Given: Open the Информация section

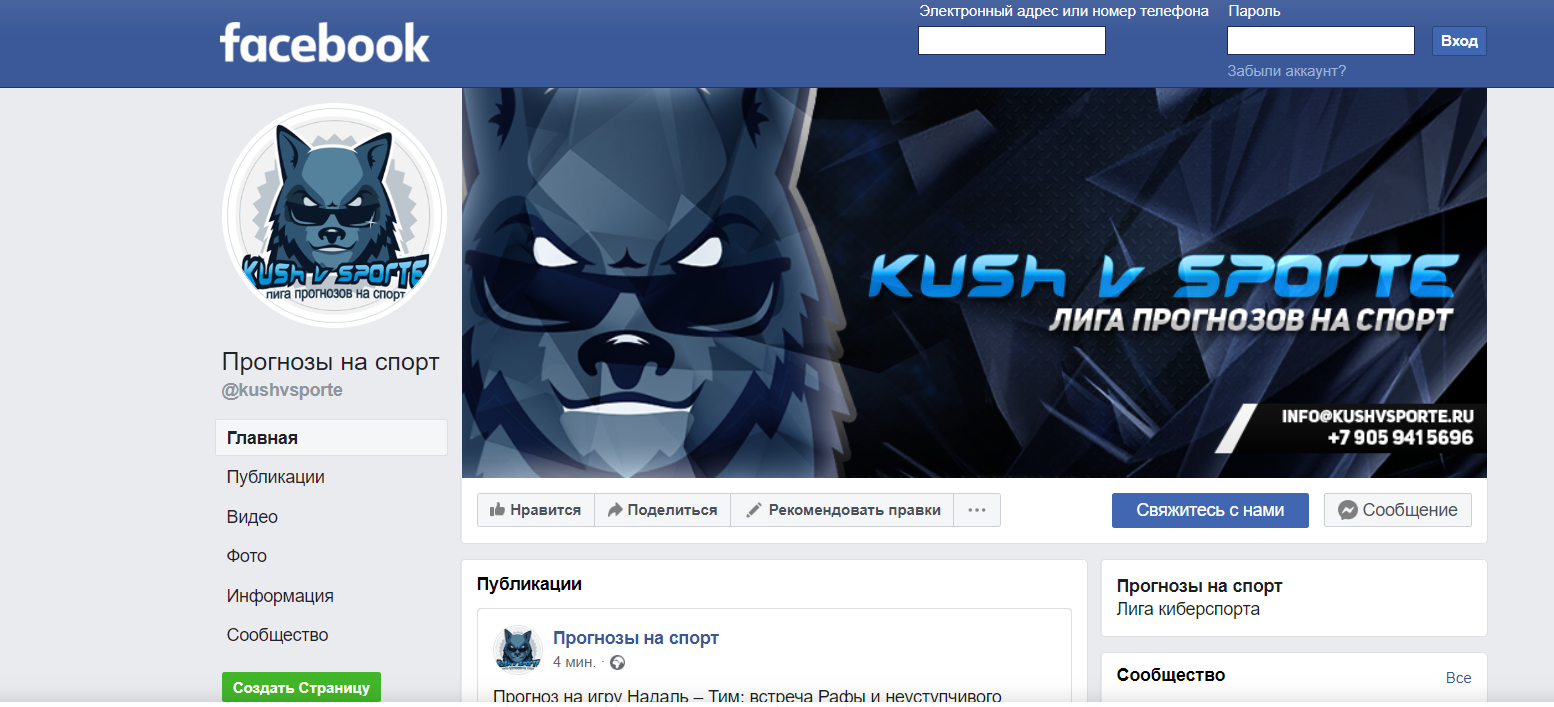Looking at the screenshot, I should click(x=280, y=596).
